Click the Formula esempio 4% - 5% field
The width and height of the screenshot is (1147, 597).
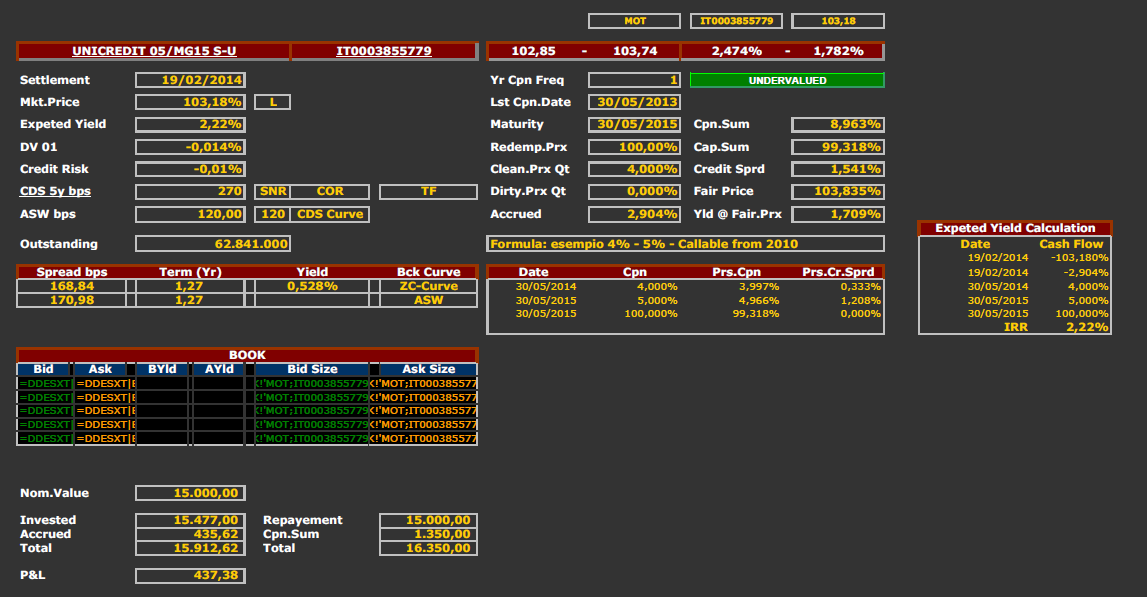685,244
